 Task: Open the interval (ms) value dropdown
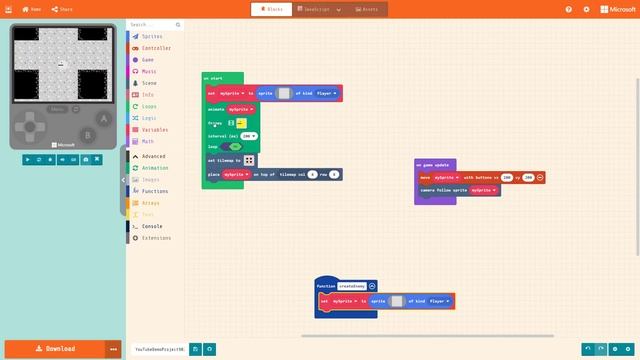(249, 136)
